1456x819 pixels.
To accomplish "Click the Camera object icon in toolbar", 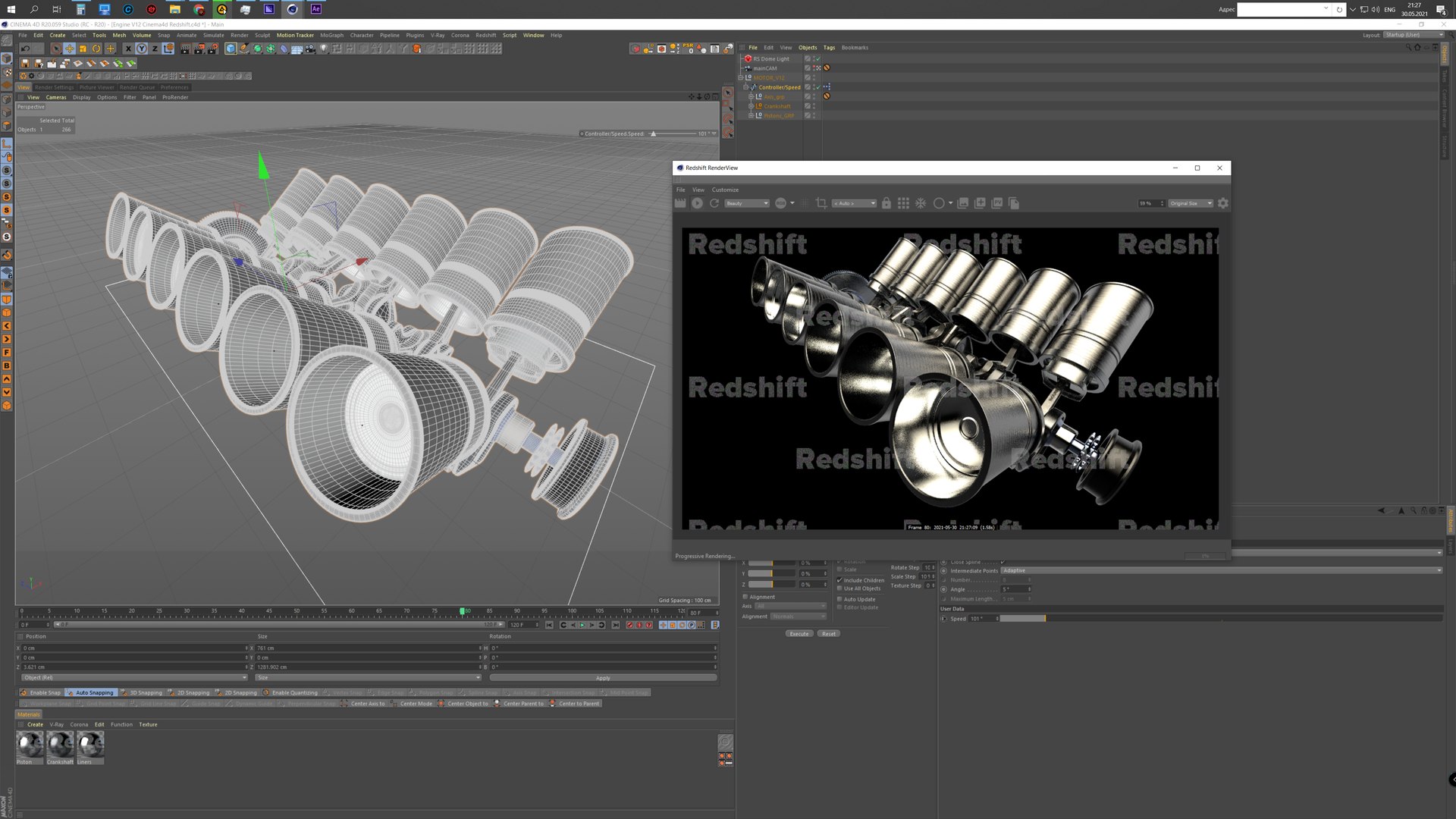I will (310, 49).
